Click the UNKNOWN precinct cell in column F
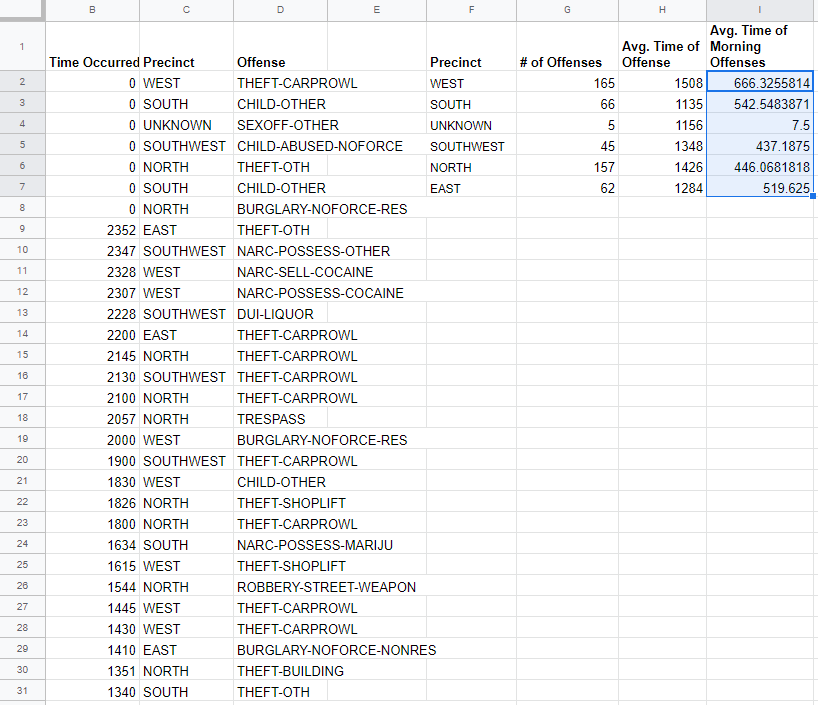Image resolution: width=818 pixels, height=705 pixels. click(x=471, y=124)
